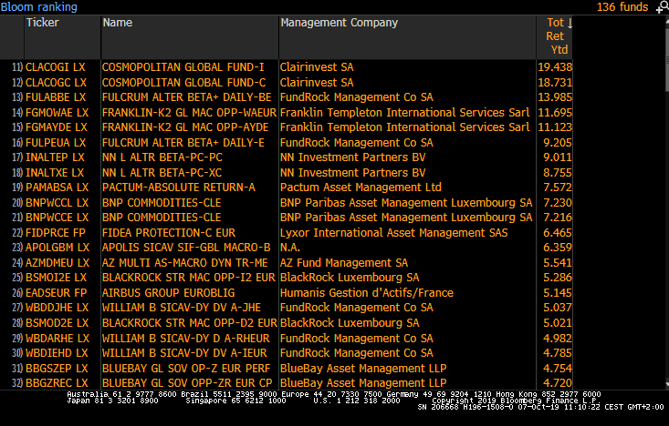Screen dimensions: 669x426
Task: Select ticker FIDPRCE FP
Action: point(55,233)
